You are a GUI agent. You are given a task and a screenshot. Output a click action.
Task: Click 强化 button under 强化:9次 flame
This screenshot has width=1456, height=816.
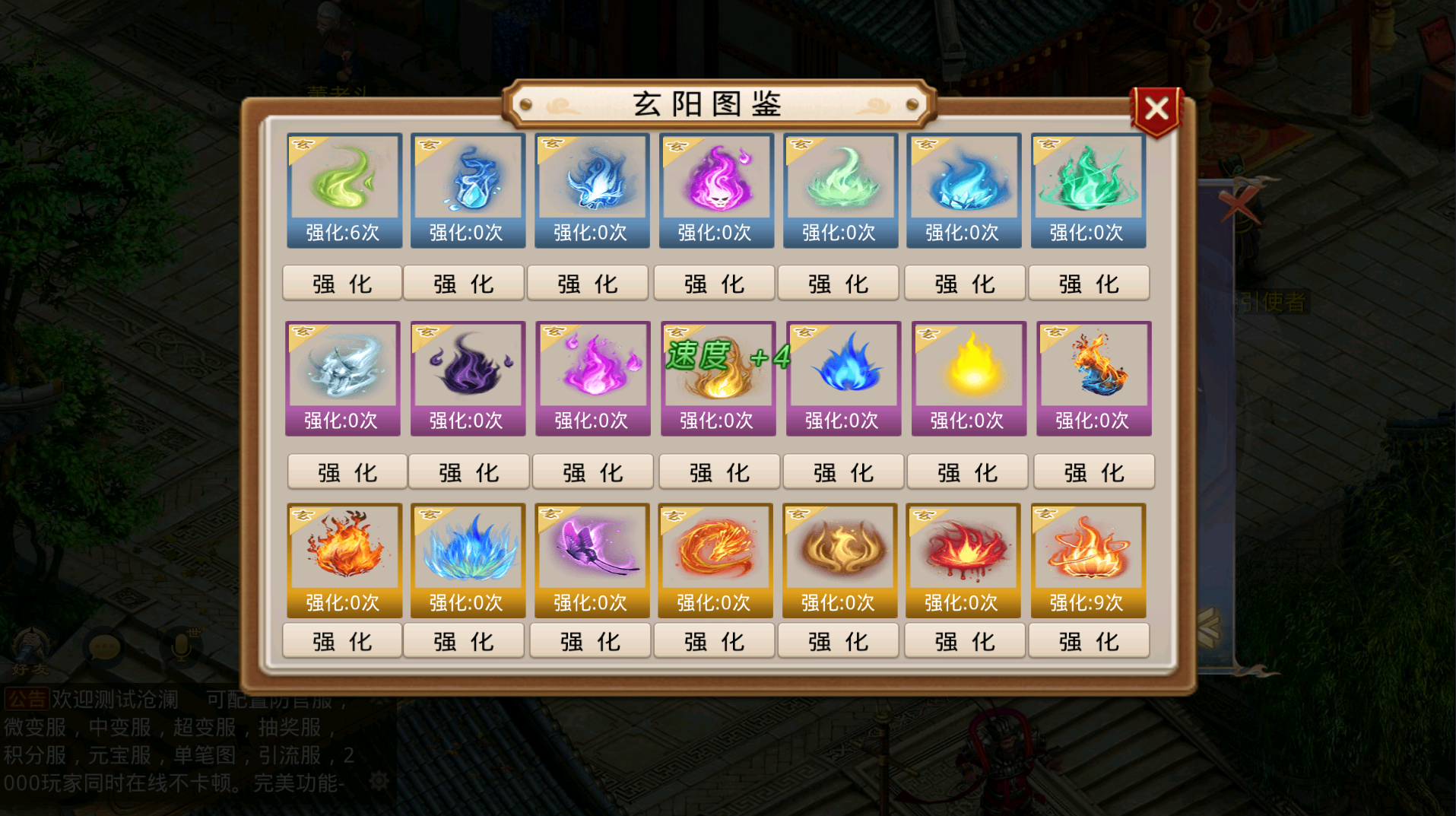pos(1089,641)
